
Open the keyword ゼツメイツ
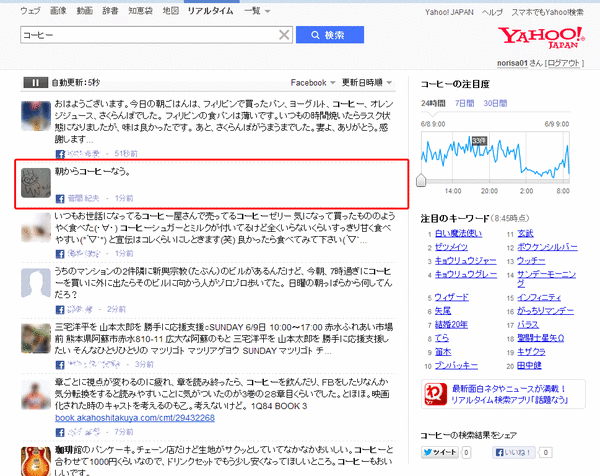click(451, 247)
